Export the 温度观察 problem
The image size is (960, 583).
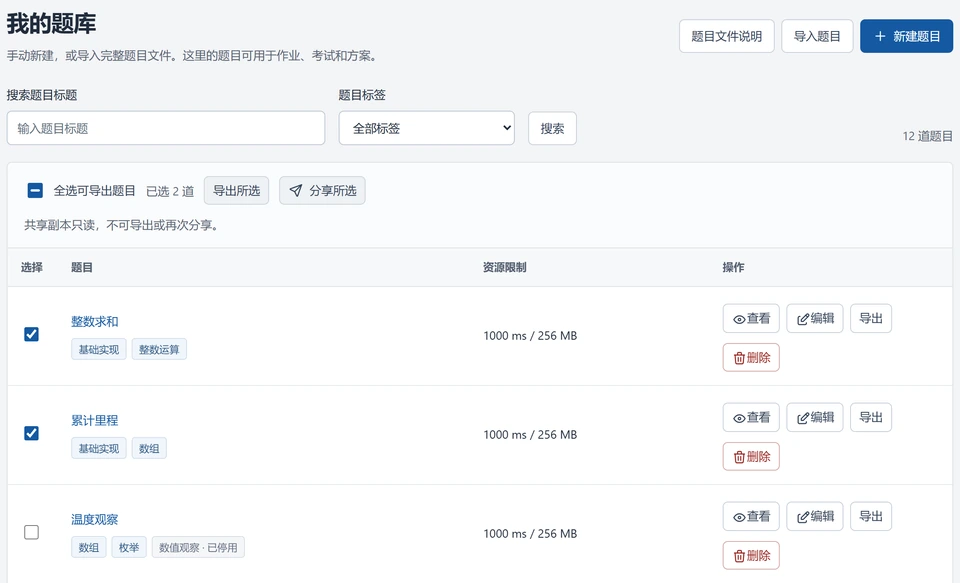tap(871, 516)
